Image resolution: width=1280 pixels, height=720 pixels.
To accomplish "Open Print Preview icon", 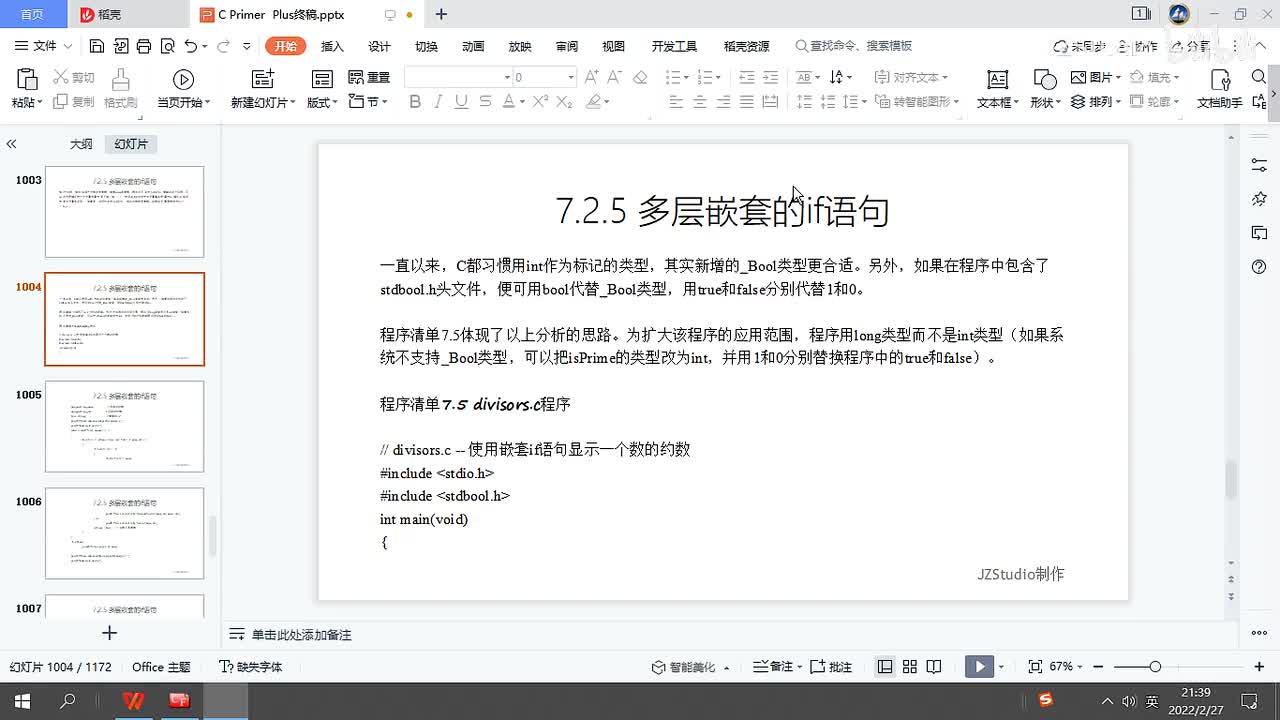I will click(x=167, y=46).
